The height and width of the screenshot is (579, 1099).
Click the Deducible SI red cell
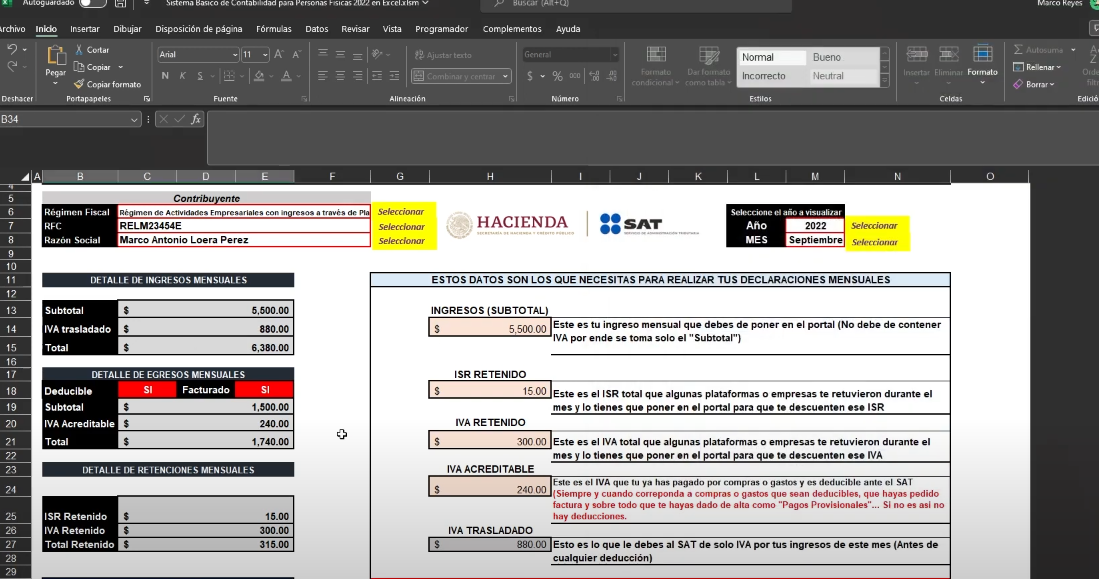point(147,390)
